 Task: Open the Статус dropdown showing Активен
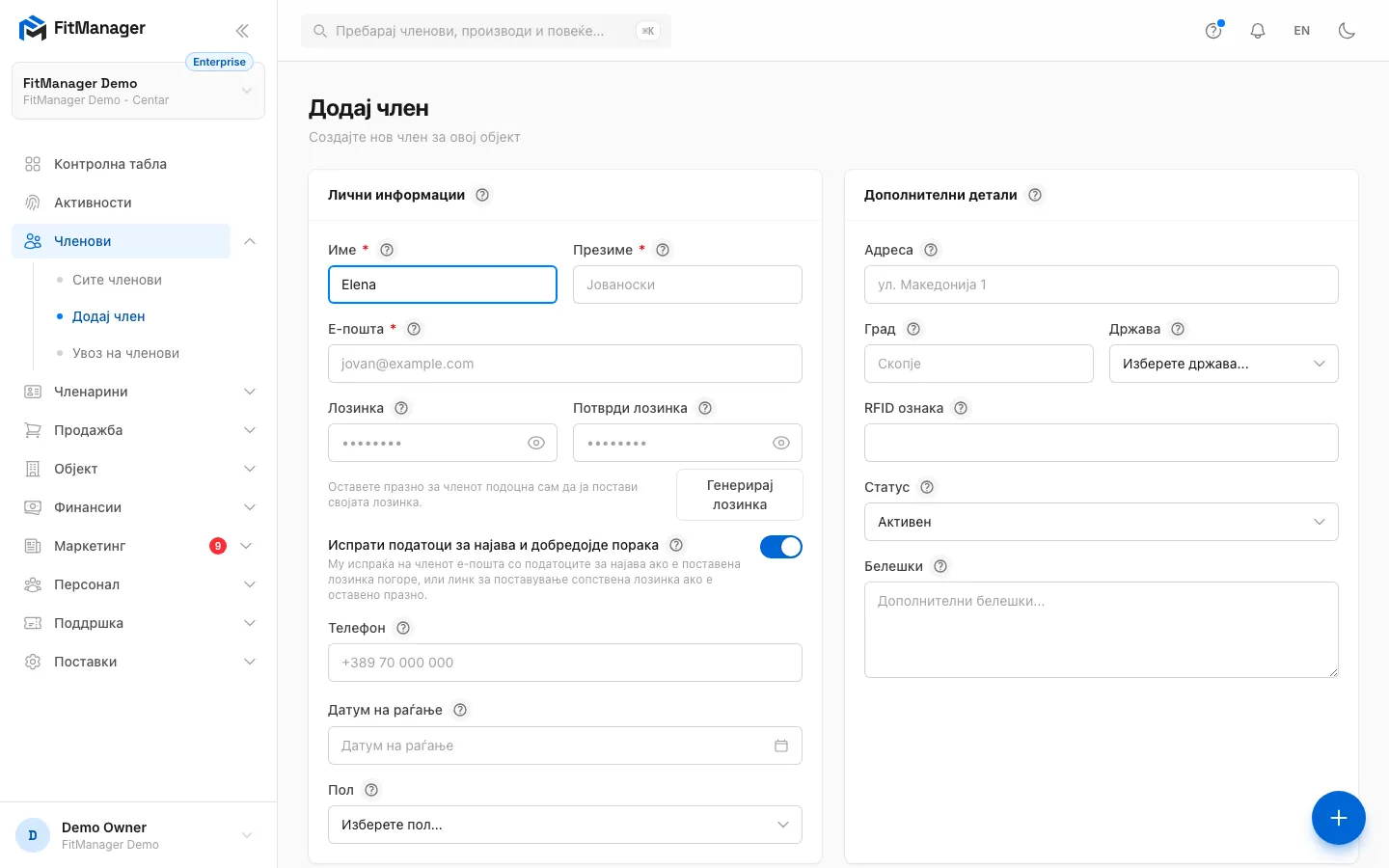click(x=1102, y=522)
